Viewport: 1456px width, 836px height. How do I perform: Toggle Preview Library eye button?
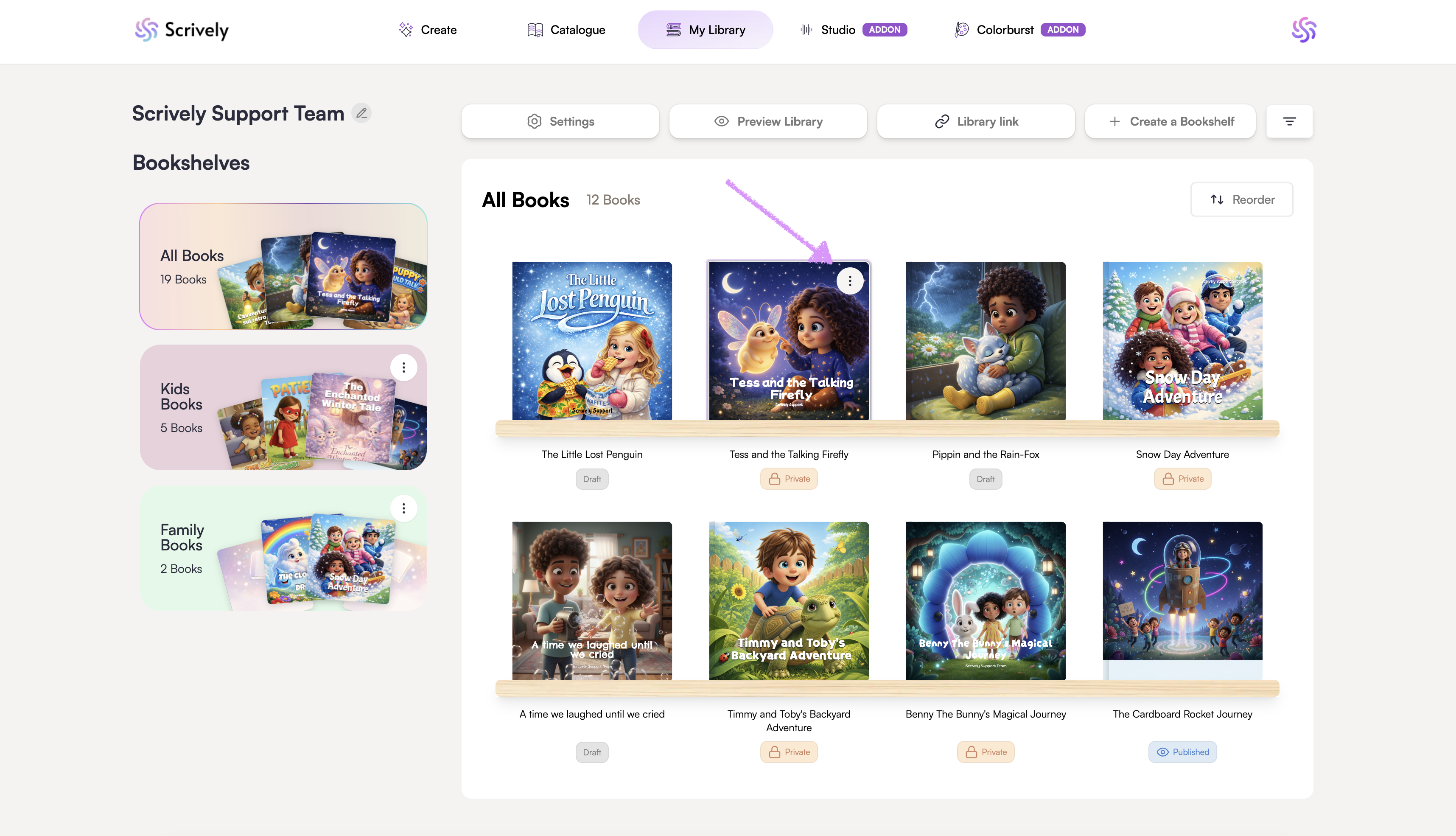(x=768, y=121)
